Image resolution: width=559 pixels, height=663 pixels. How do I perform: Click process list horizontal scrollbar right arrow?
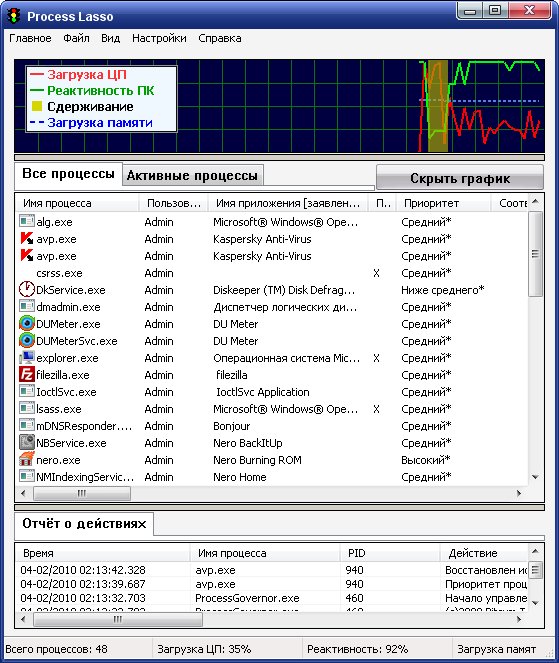(x=519, y=493)
